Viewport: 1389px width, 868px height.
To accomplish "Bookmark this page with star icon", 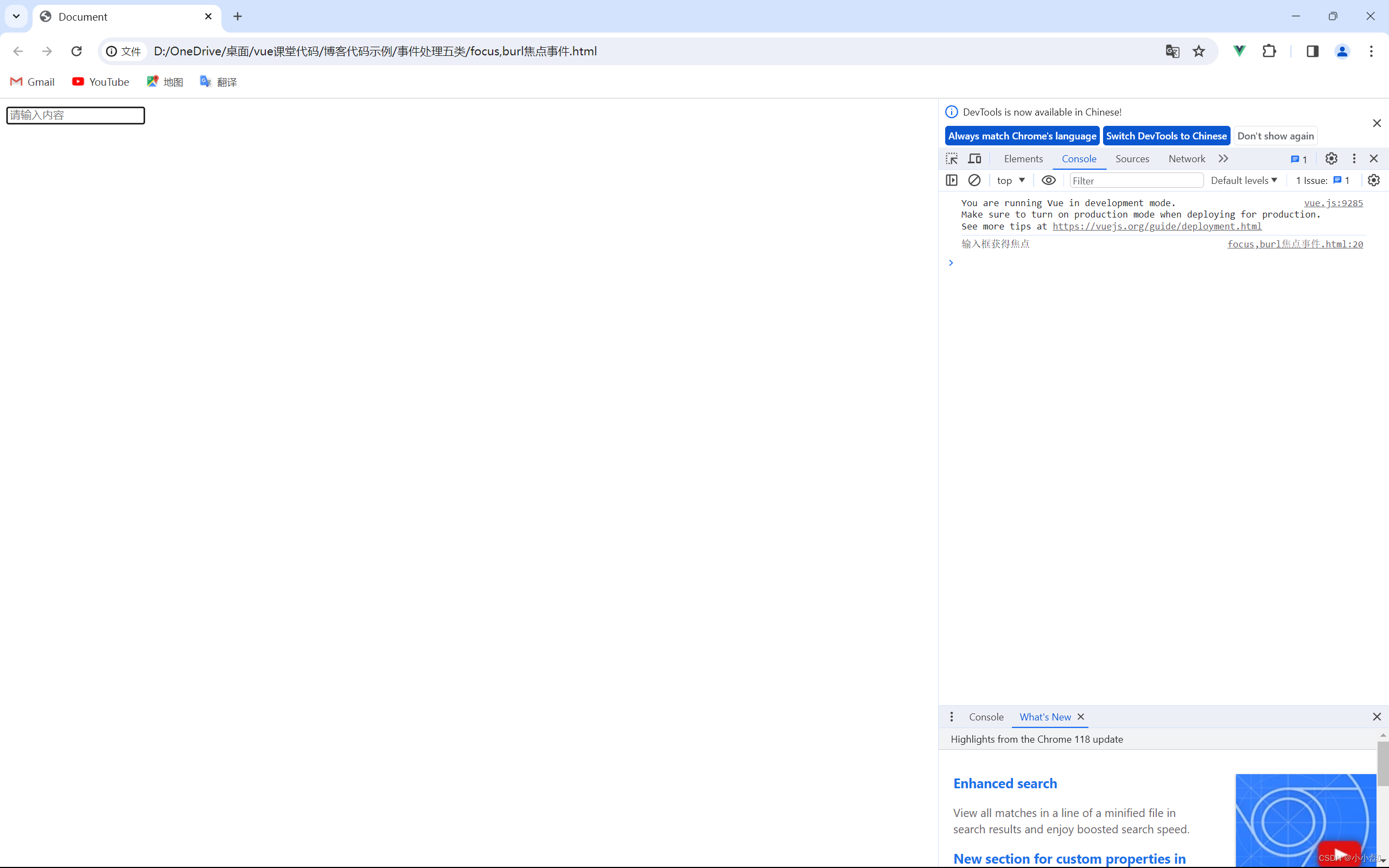I will pyautogui.click(x=1199, y=51).
